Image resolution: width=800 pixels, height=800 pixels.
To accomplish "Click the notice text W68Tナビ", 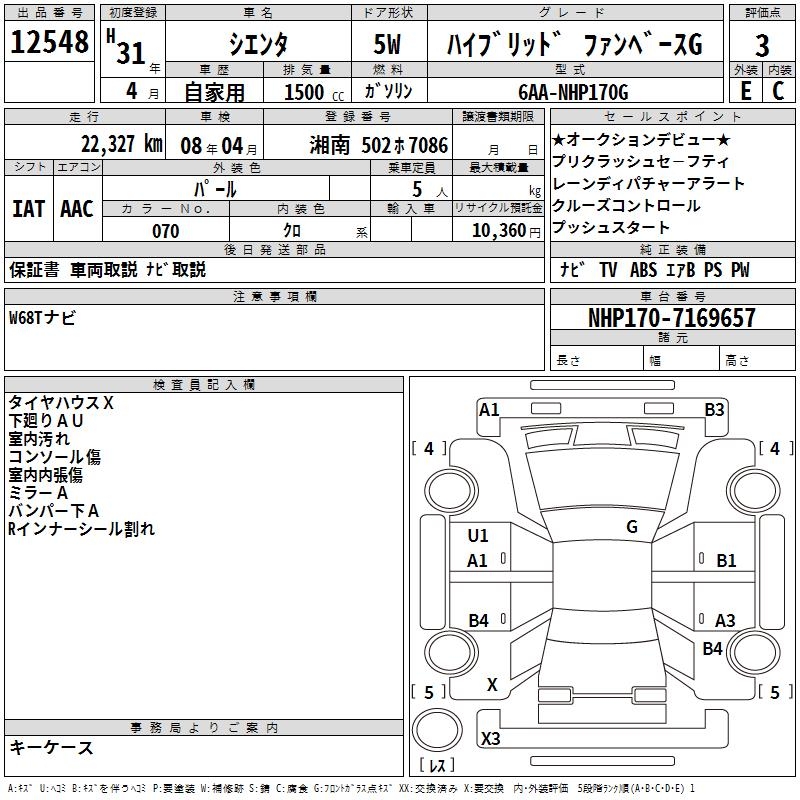I will point(42,318).
